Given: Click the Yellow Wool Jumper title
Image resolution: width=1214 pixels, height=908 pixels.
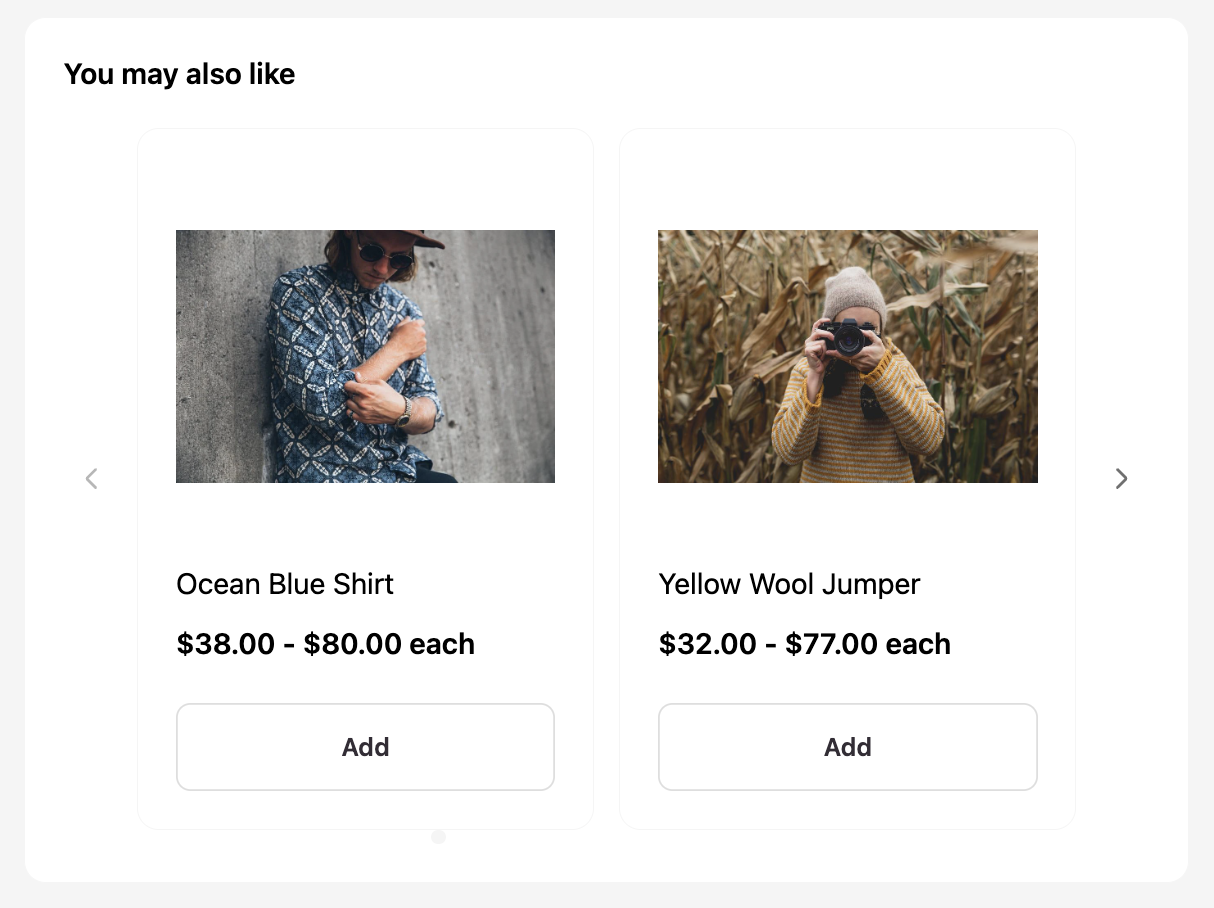Looking at the screenshot, I should click(x=789, y=584).
